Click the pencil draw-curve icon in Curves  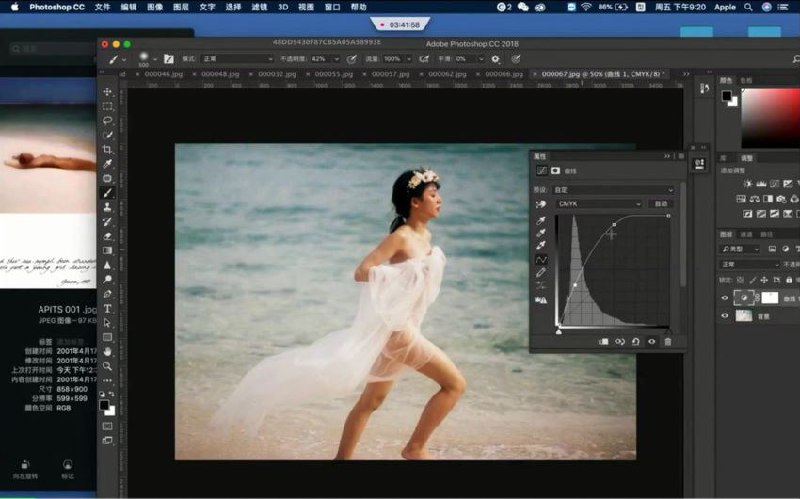(x=541, y=272)
